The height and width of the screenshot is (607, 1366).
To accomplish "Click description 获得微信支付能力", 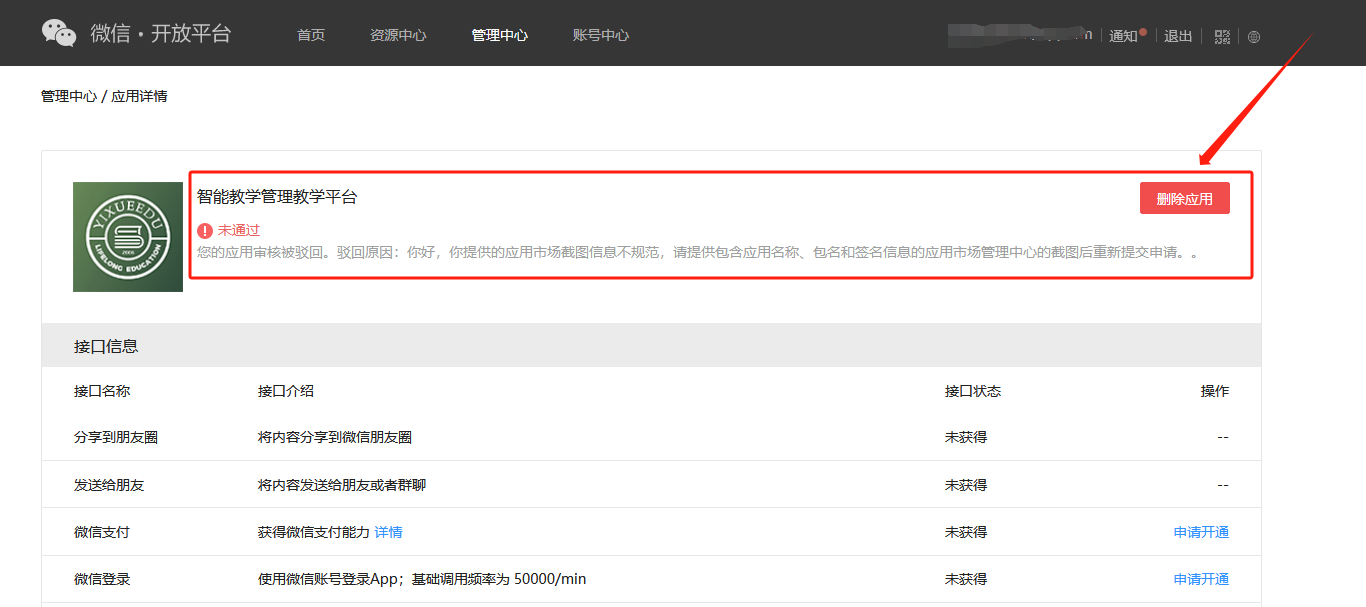I will point(314,532).
